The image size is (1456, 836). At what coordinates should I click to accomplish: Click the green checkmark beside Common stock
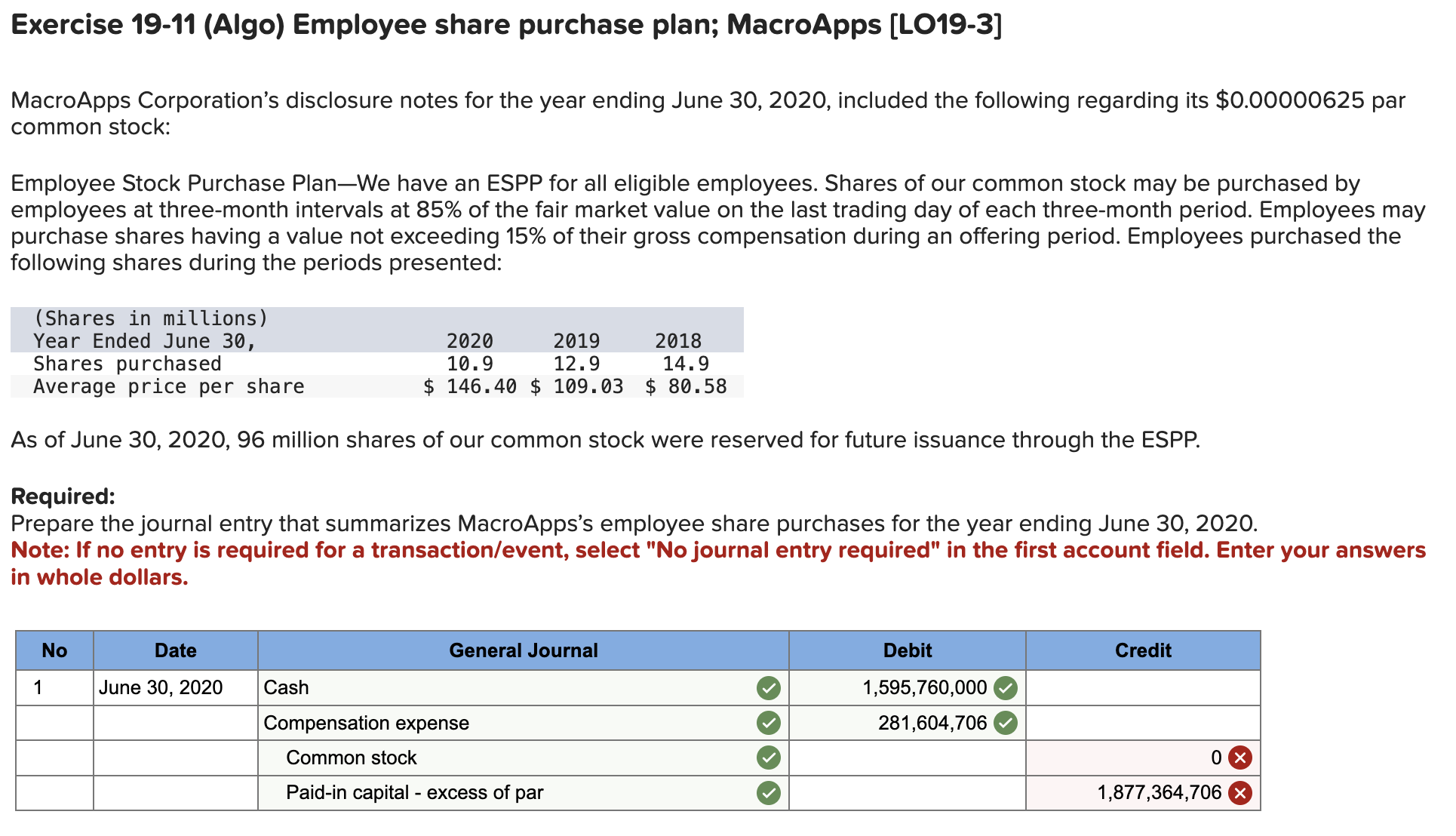[769, 758]
